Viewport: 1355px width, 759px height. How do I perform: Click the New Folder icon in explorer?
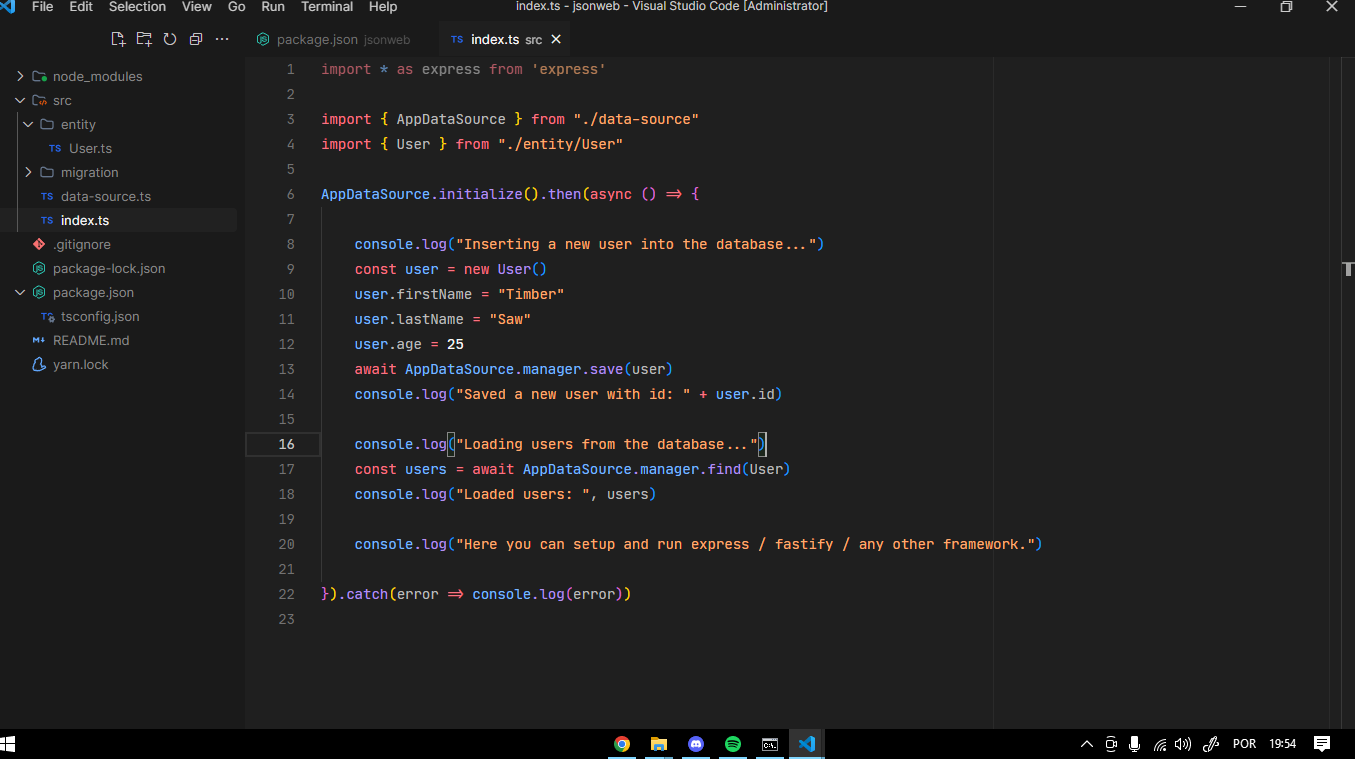144,39
